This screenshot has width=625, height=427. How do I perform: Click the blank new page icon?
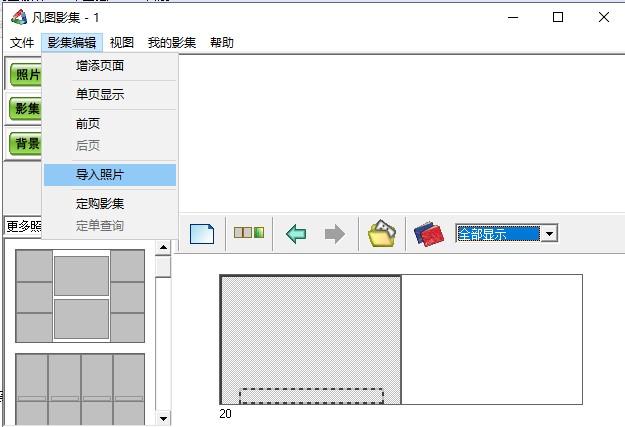click(x=202, y=234)
